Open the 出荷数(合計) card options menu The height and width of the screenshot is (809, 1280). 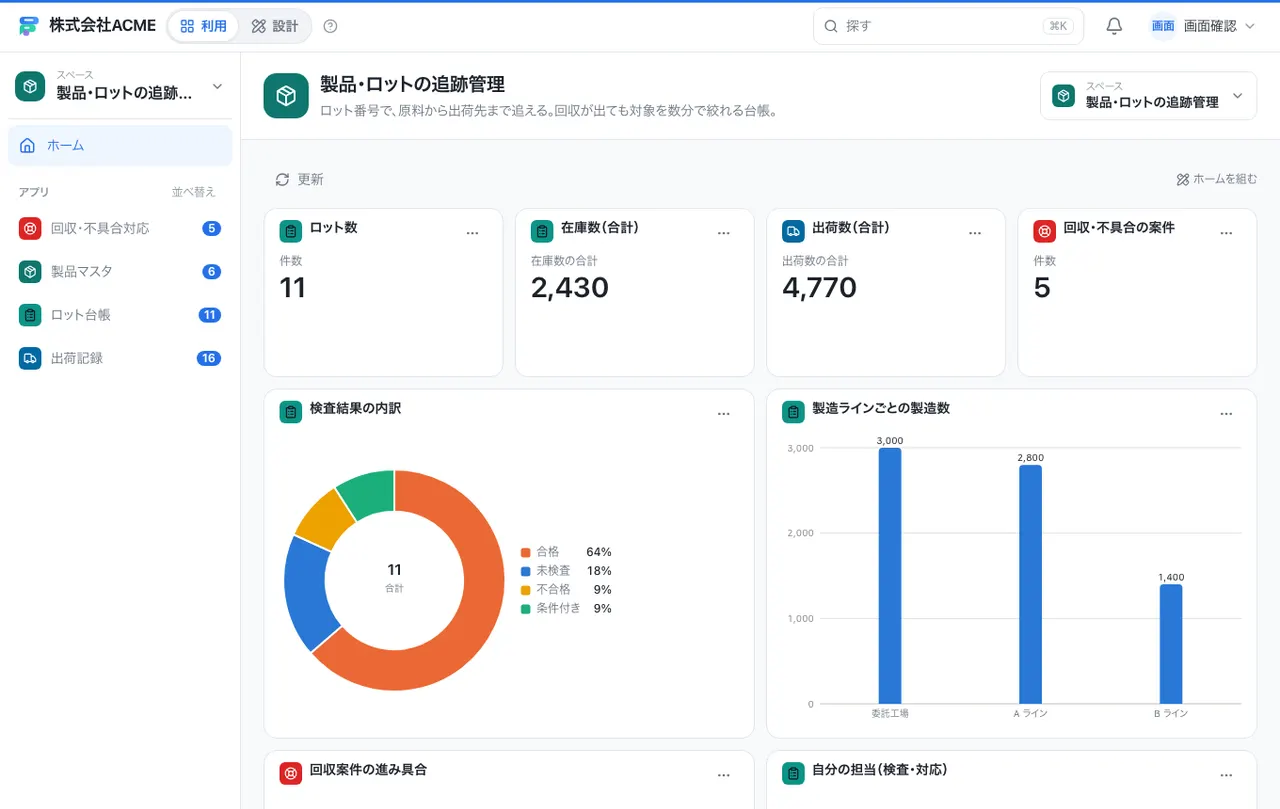[x=975, y=233]
